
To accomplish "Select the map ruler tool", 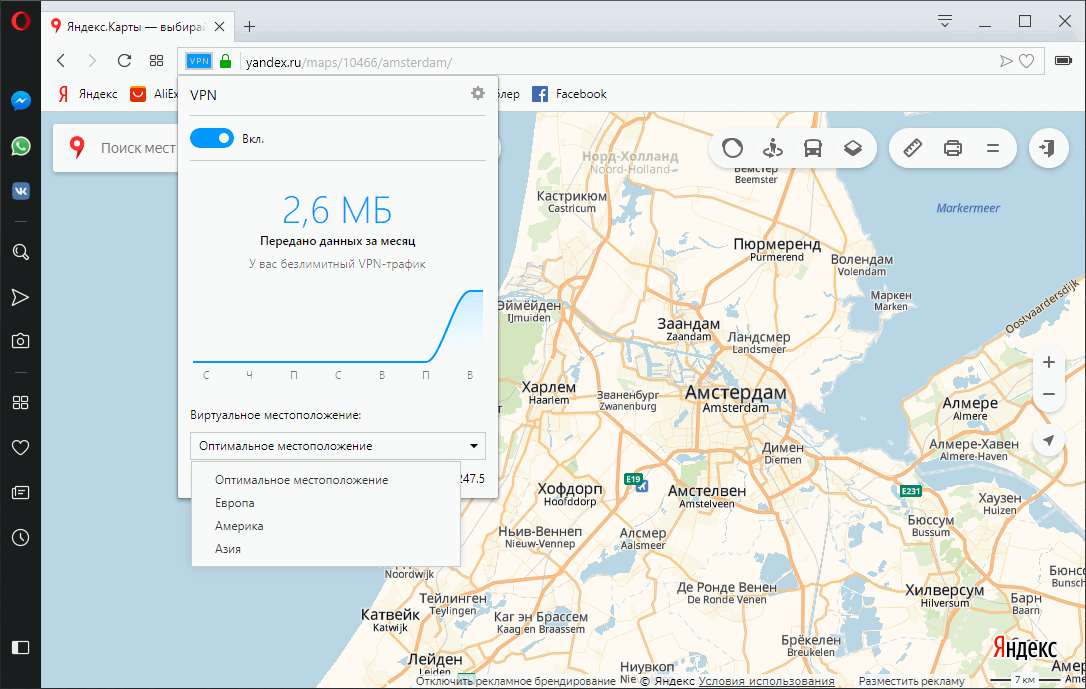I will pyautogui.click(x=912, y=148).
